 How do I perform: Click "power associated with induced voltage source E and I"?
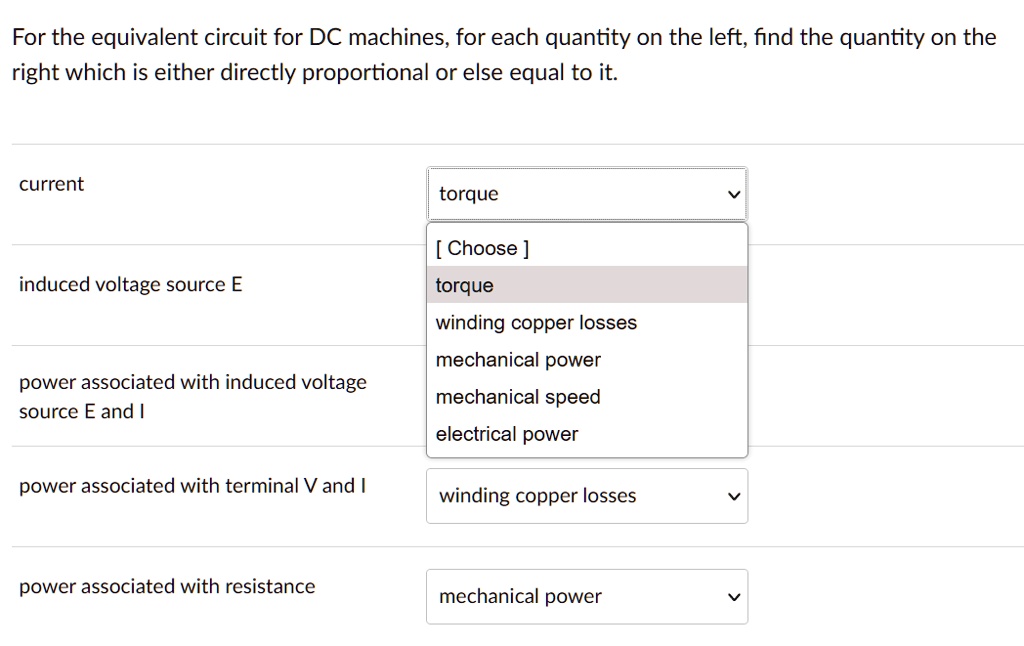coord(192,397)
